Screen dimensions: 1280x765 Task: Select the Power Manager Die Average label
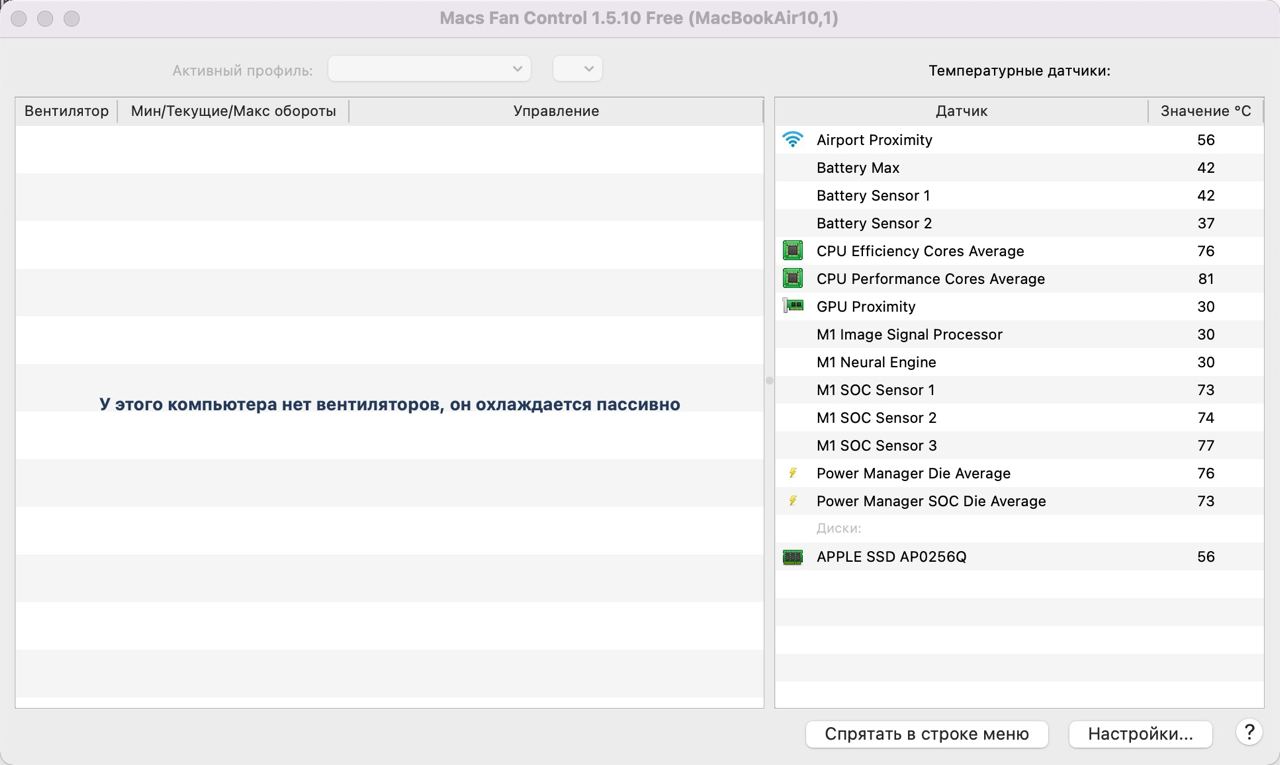click(913, 473)
